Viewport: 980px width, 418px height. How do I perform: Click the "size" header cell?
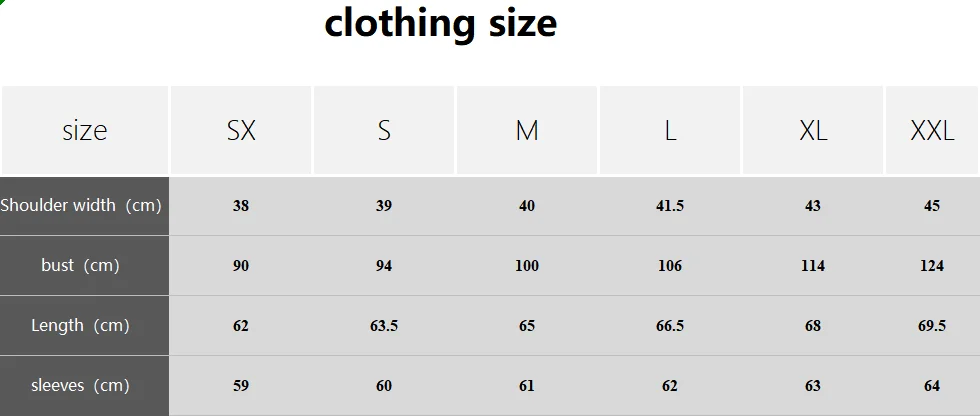[84, 130]
